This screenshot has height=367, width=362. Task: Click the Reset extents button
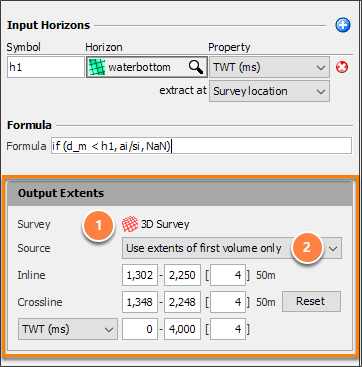[x=311, y=301]
